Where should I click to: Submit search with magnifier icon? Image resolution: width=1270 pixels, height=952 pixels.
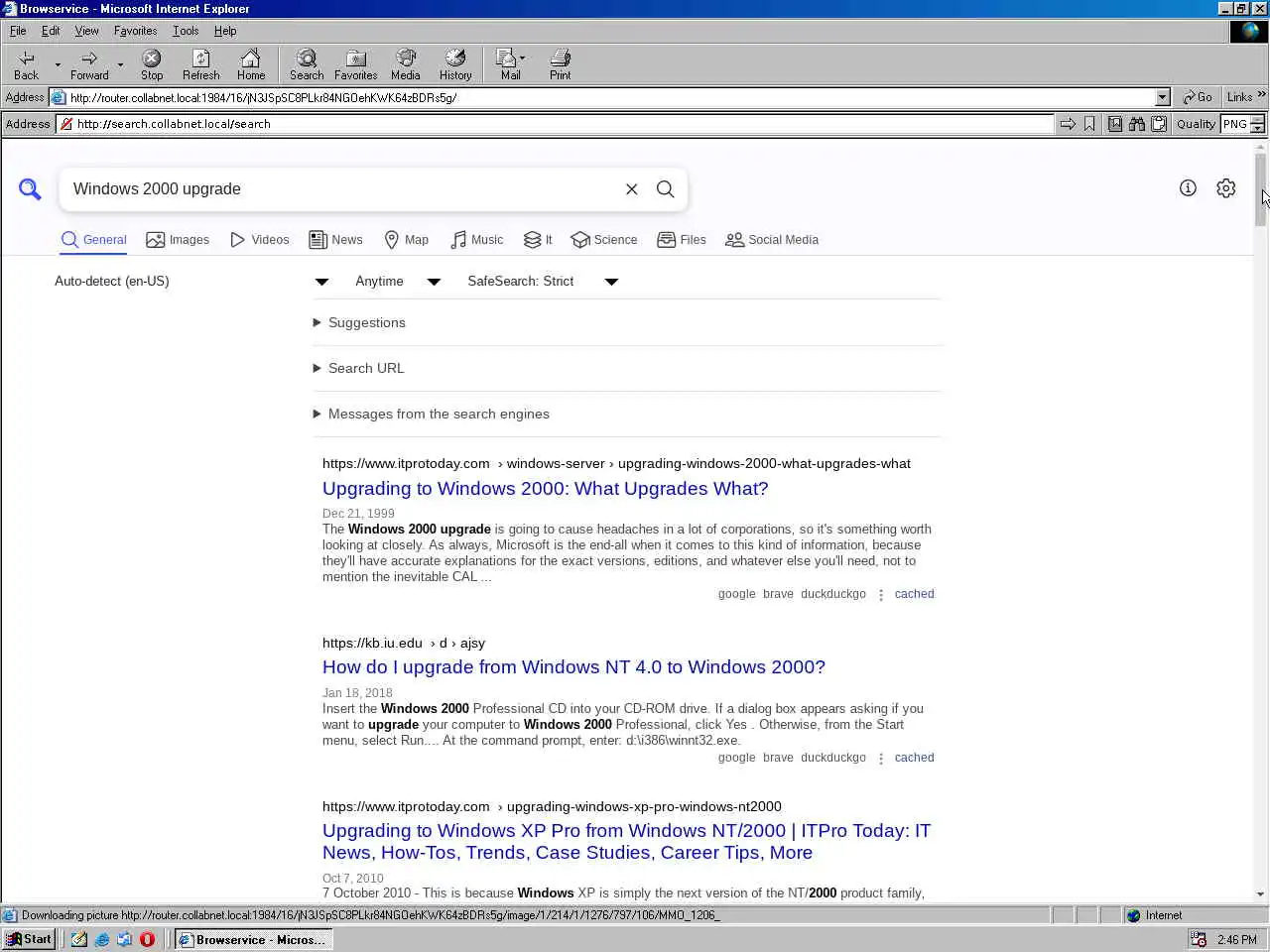click(x=666, y=189)
